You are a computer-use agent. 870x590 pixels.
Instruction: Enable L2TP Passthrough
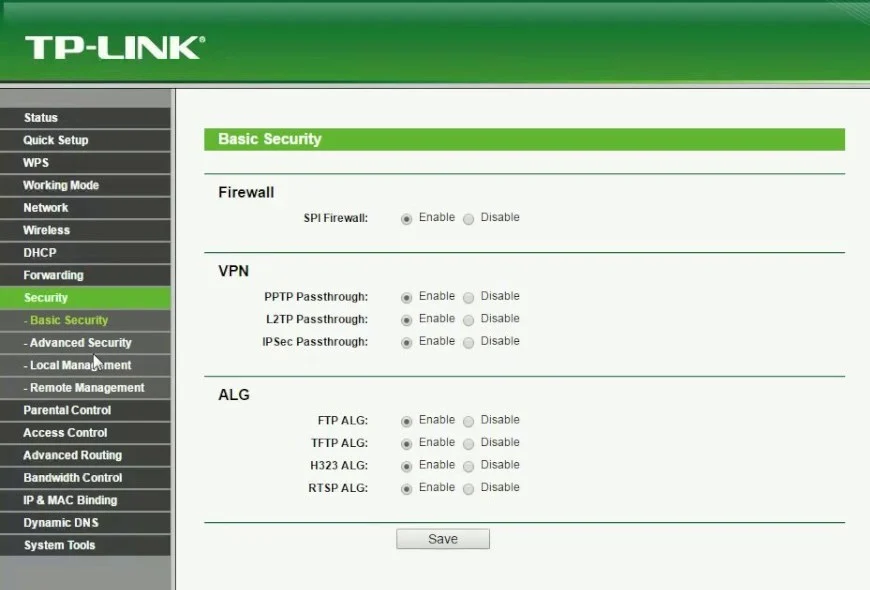(407, 320)
